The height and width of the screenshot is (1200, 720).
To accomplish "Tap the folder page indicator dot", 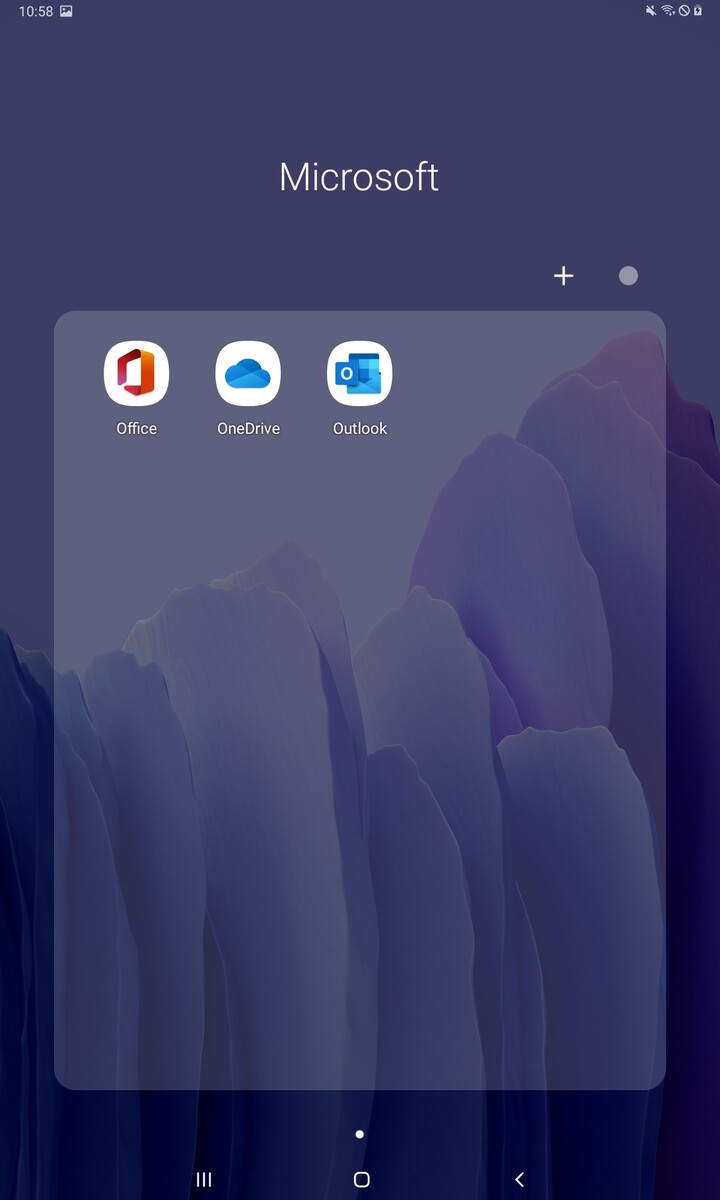I will (x=360, y=1134).
